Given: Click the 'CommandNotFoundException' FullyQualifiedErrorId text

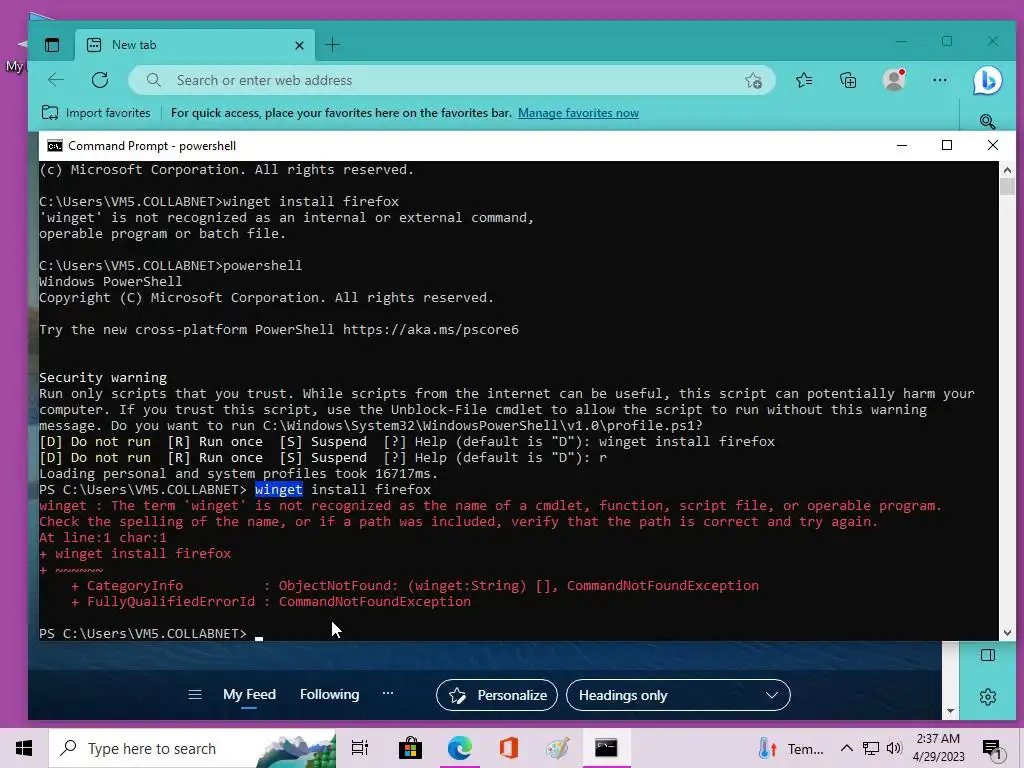Looking at the screenshot, I should coord(375,601).
